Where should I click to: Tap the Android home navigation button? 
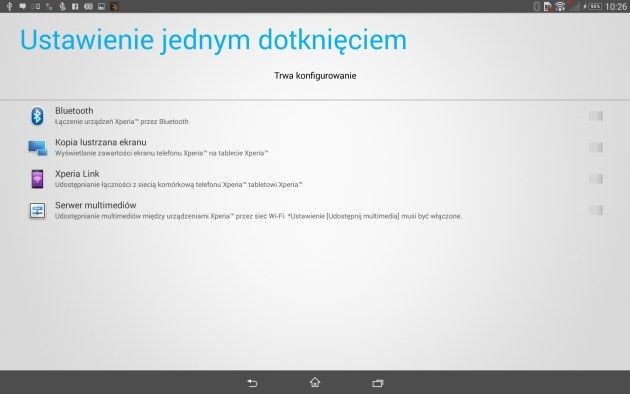coord(315,382)
